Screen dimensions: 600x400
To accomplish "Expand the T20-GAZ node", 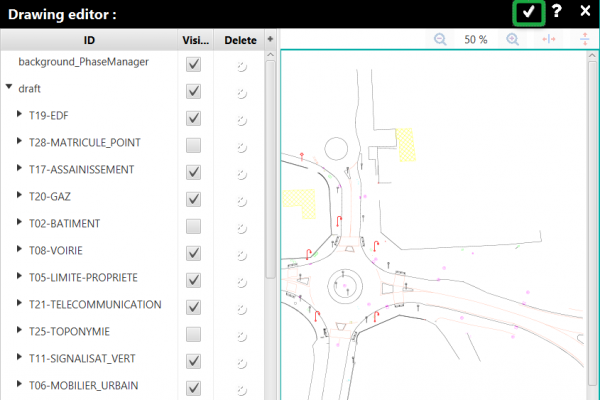I will click(19, 195).
